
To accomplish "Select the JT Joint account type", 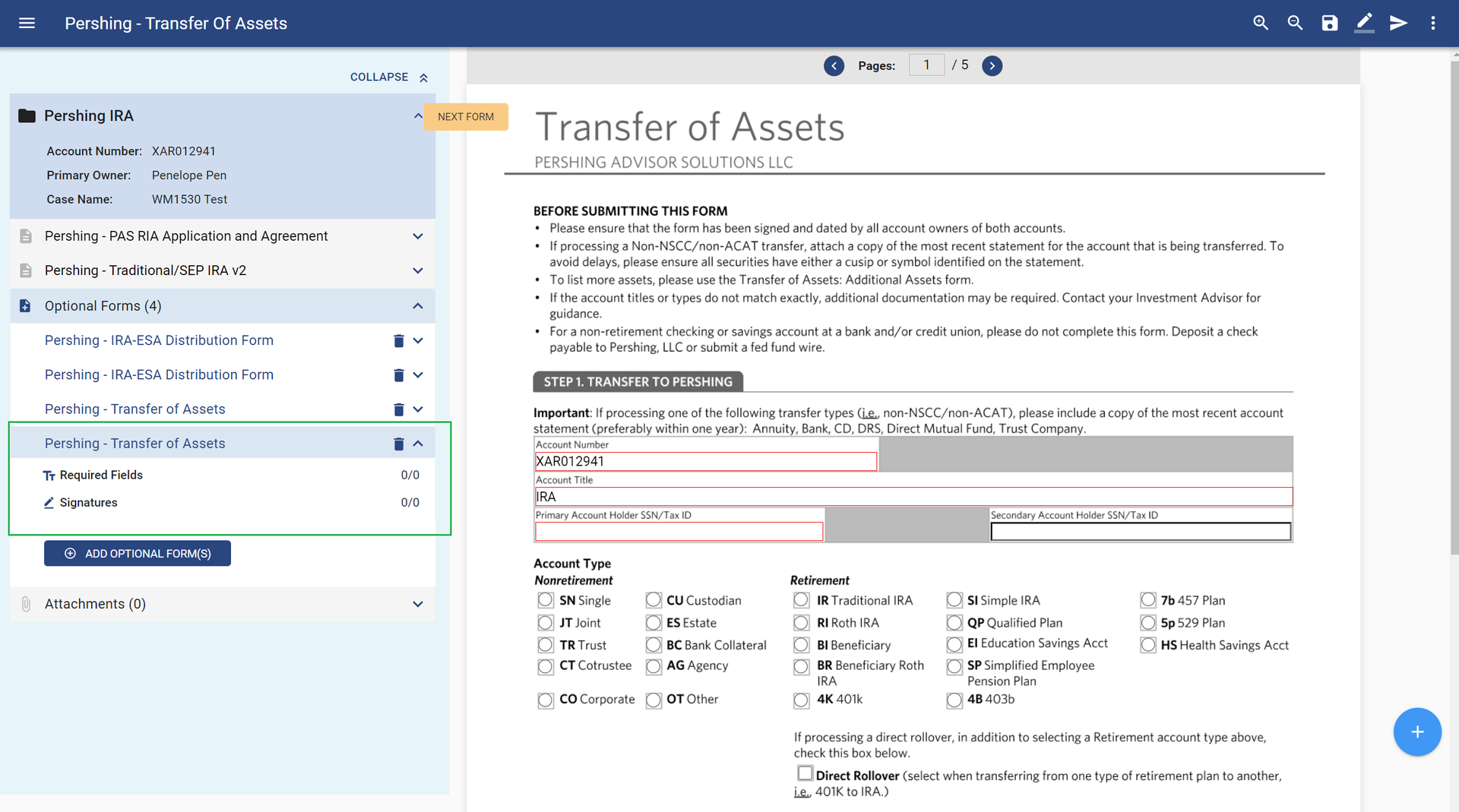I will click(546, 623).
